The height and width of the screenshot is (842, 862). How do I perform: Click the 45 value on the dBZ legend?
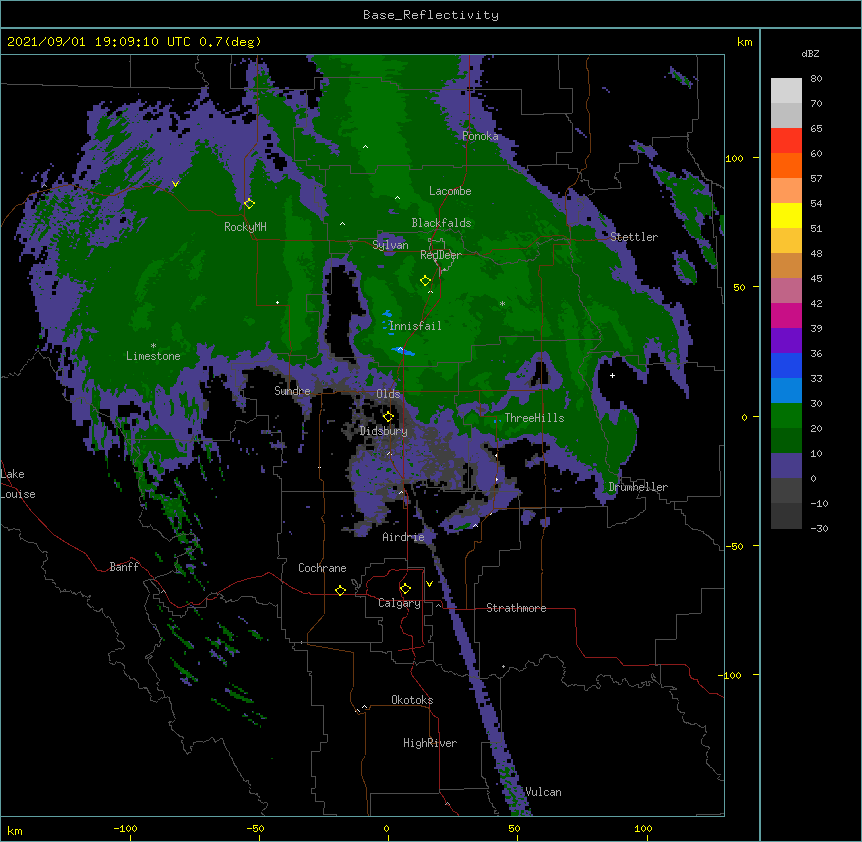coord(816,278)
